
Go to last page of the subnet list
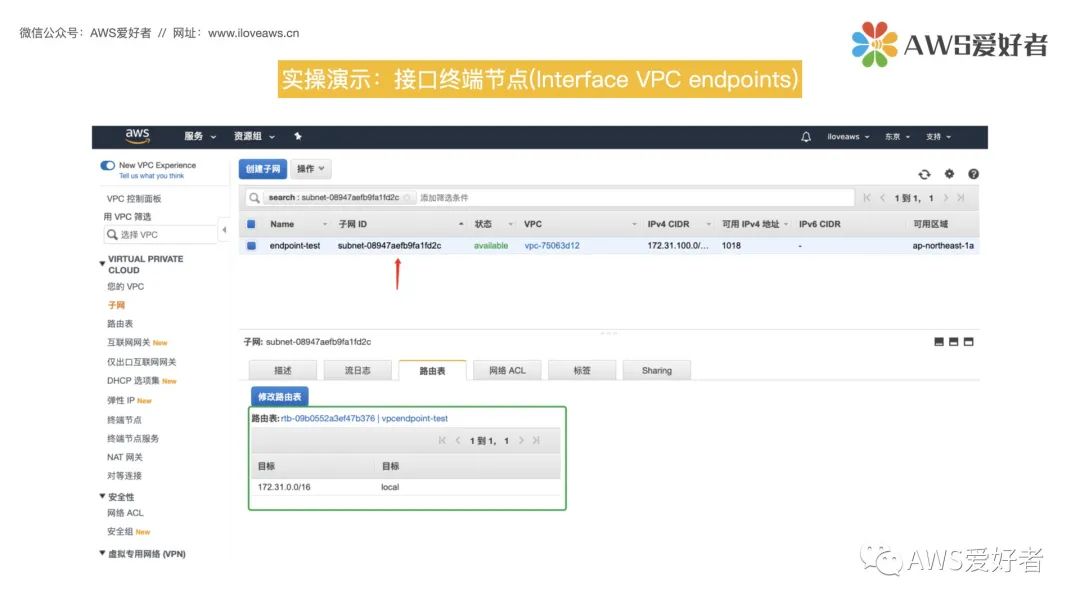[x=961, y=198]
